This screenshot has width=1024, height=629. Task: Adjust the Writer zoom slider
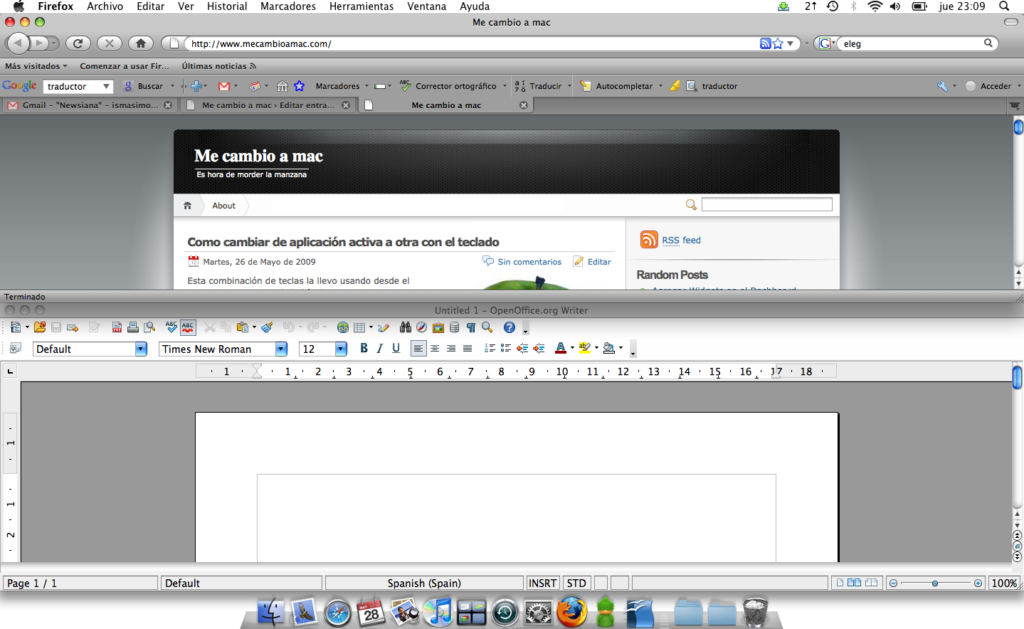(x=935, y=583)
